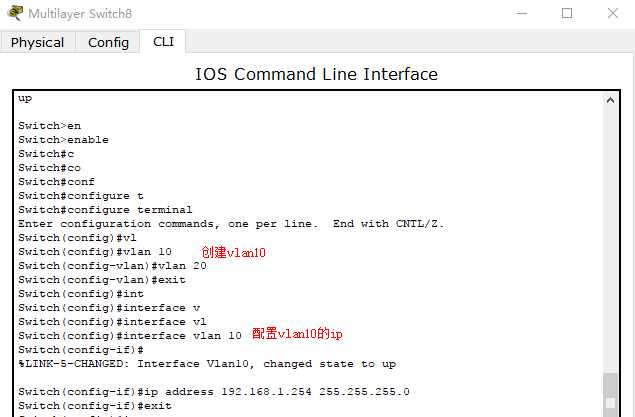Image resolution: width=635 pixels, height=417 pixels.
Task: Click the '%LINK-5-CHANGED' message line
Action: click(207, 364)
